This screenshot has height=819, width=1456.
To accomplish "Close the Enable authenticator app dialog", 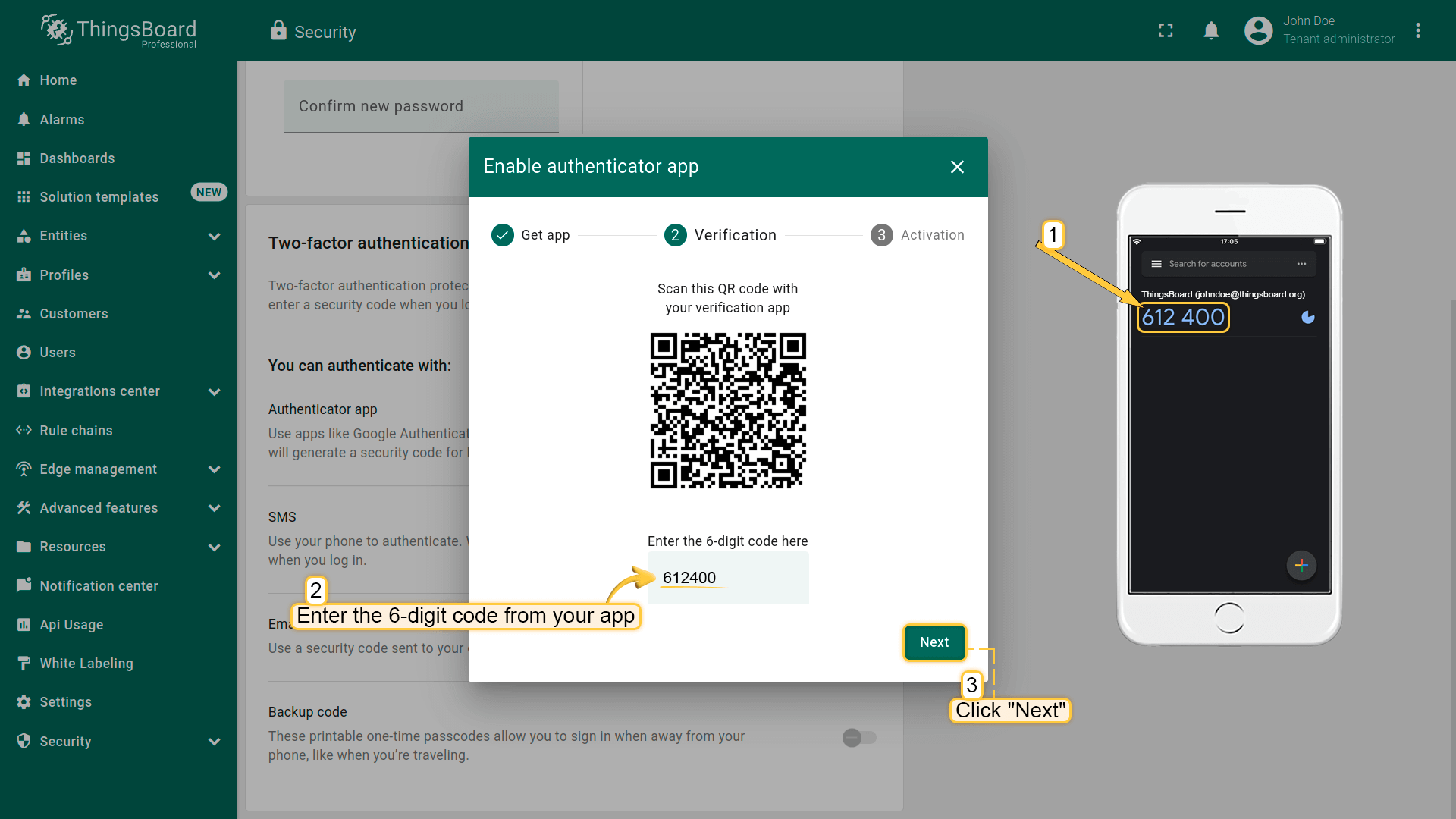I will click(x=957, y=167).
